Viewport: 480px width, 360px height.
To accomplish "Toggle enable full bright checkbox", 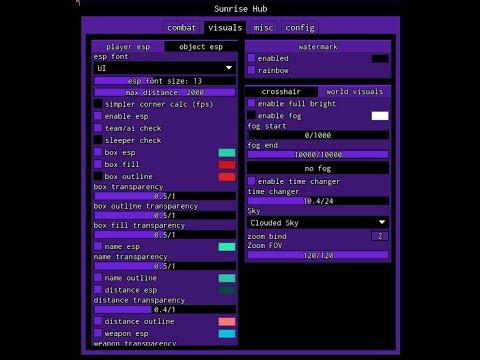I will pyautogui.click(x=251, y=103).
